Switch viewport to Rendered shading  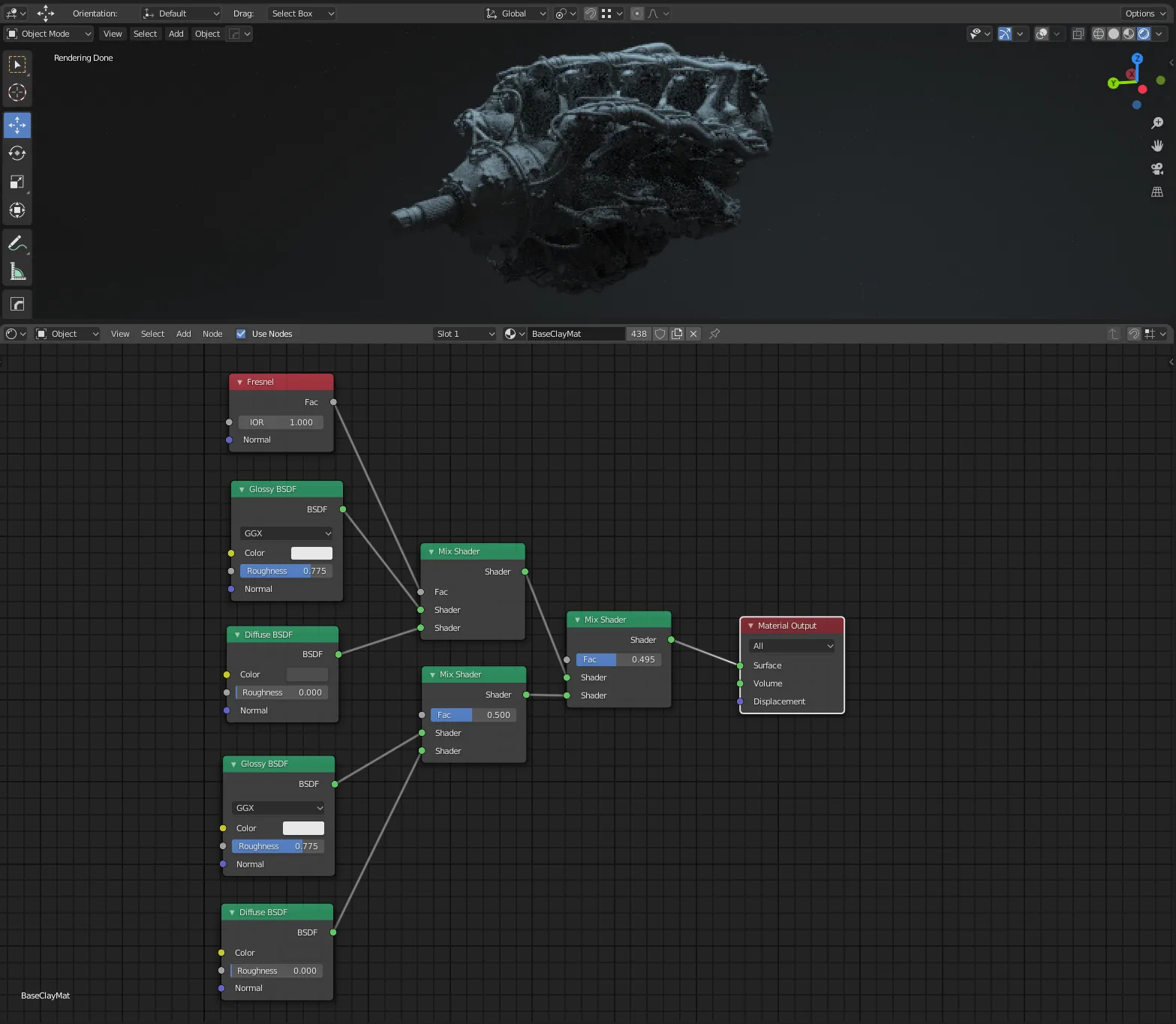[x=1144, y=34]
